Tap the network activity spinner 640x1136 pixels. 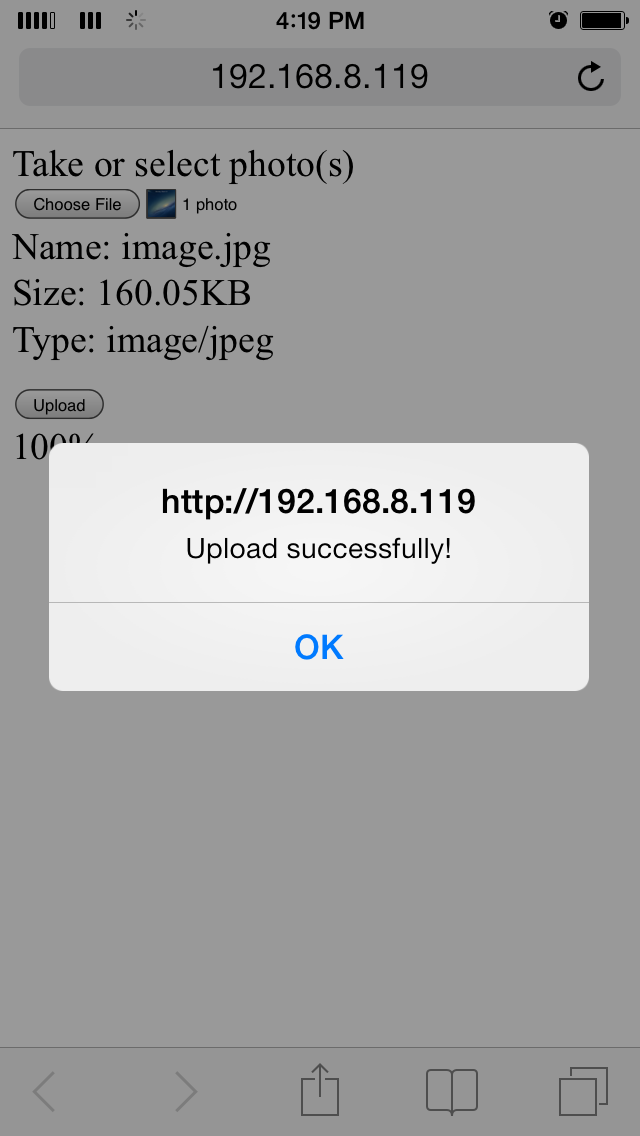(136, 20)
